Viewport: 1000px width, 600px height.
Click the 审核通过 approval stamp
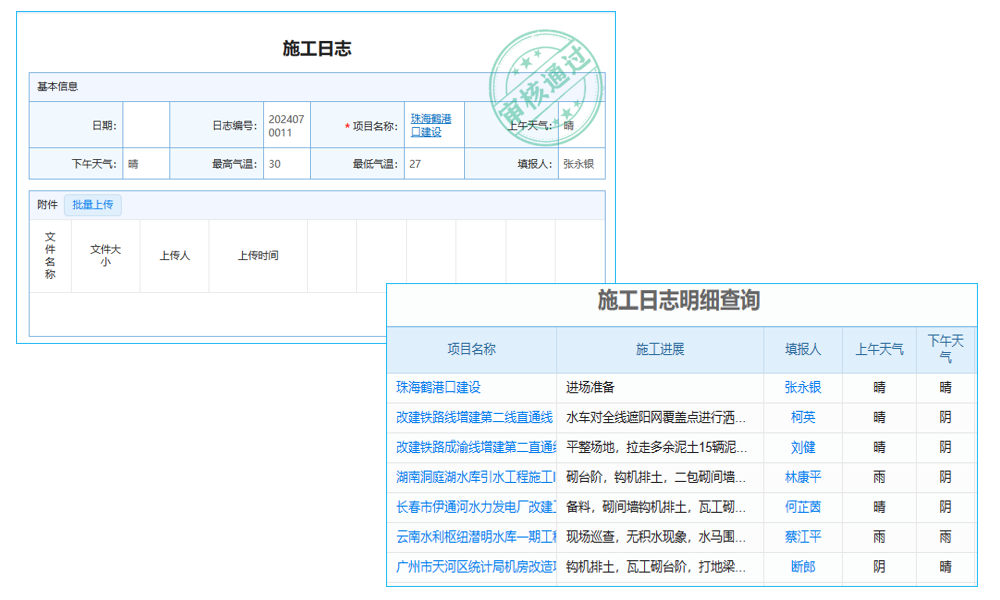[548, 80]
